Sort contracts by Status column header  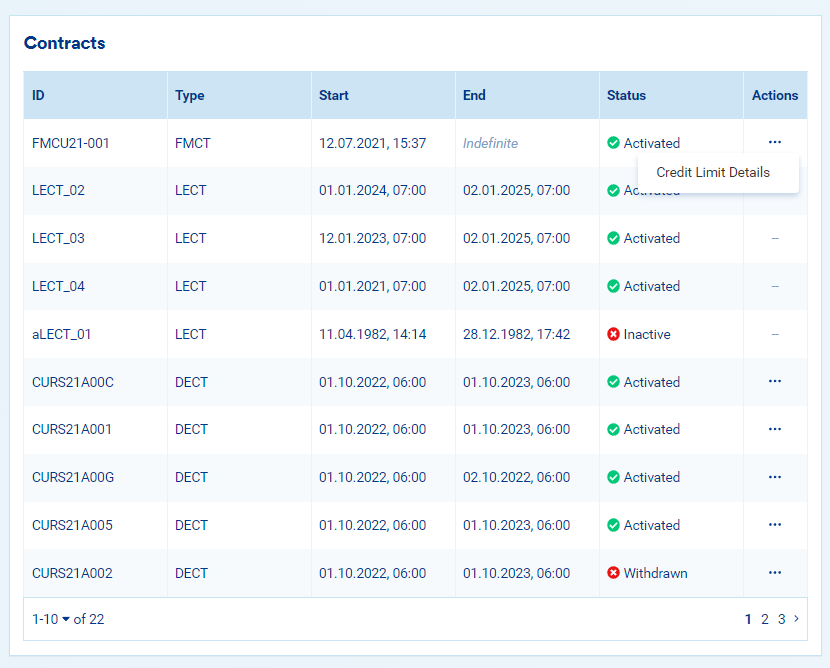(626, 96)
